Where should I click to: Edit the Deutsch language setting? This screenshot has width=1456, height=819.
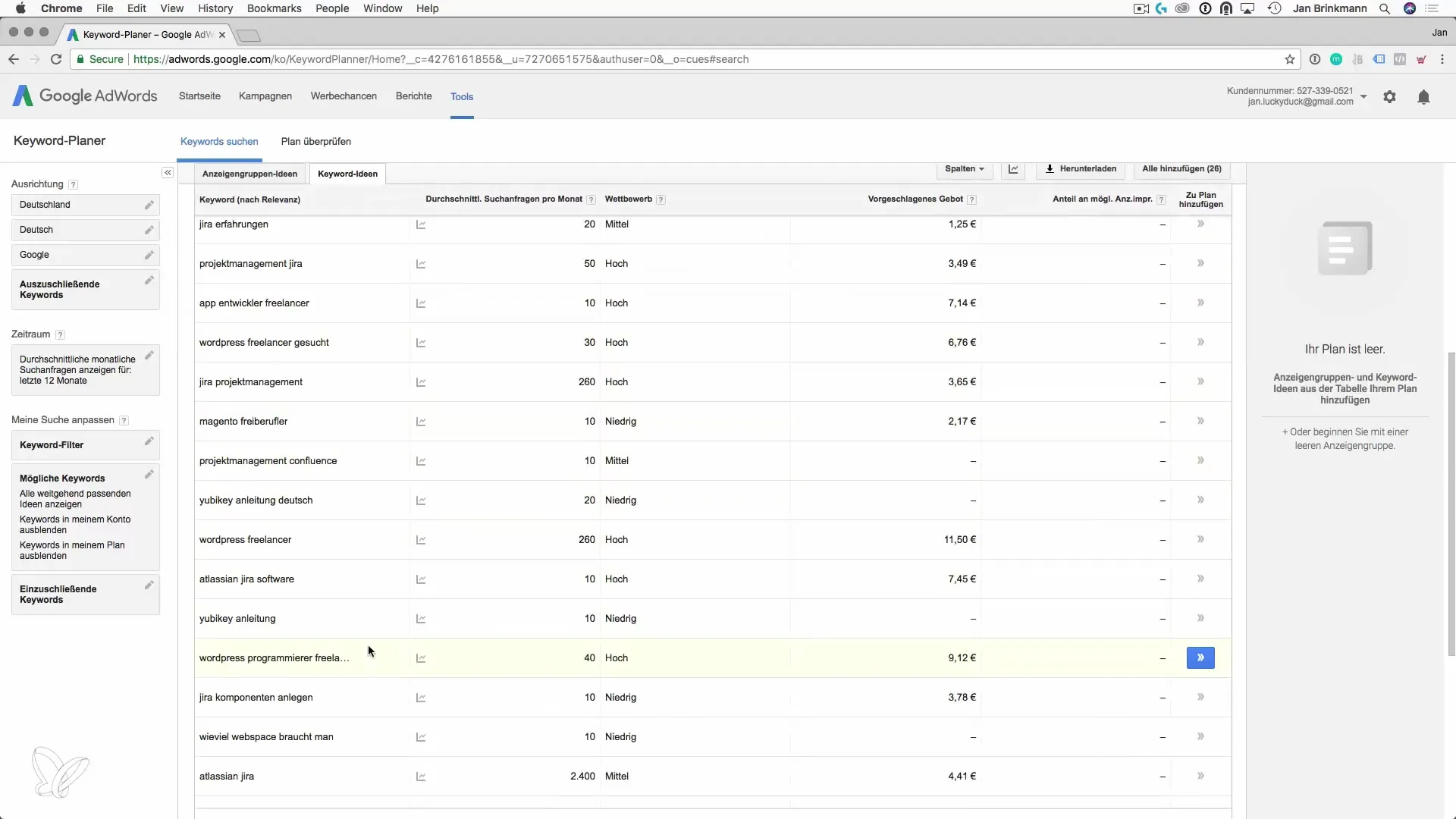point(149,230)
